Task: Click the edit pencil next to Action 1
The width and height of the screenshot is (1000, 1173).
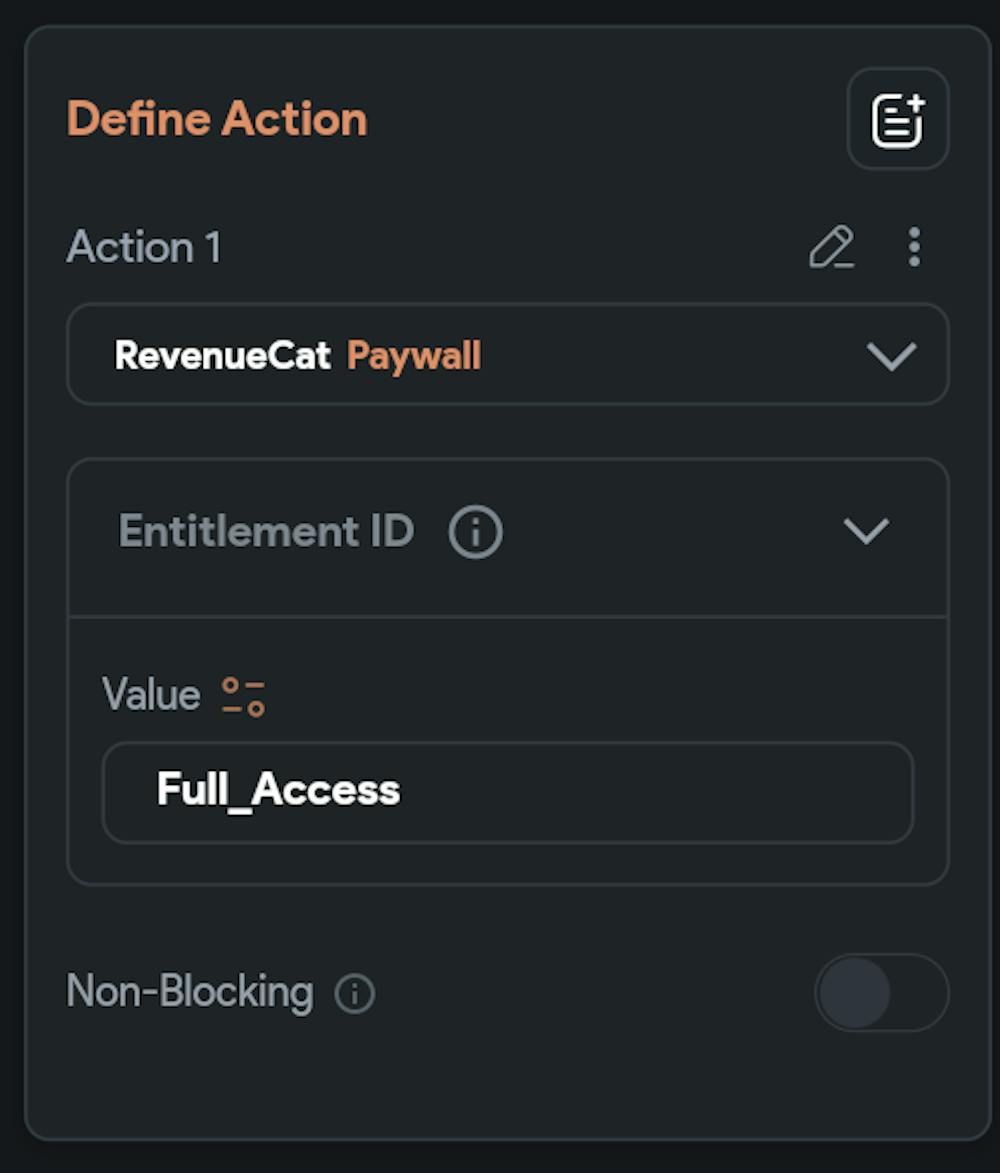Action: (833, 247)
